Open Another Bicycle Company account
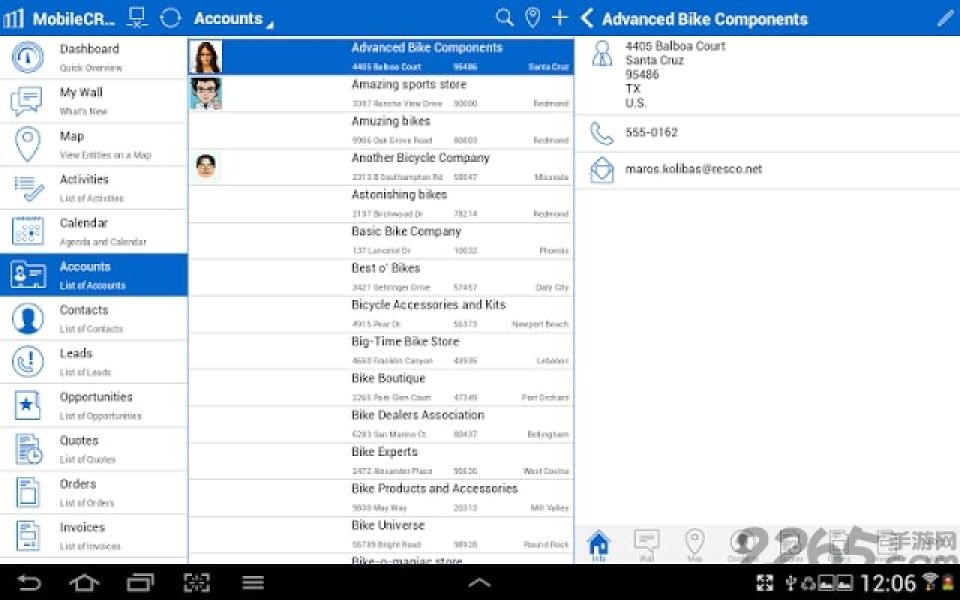 (381, 167)
